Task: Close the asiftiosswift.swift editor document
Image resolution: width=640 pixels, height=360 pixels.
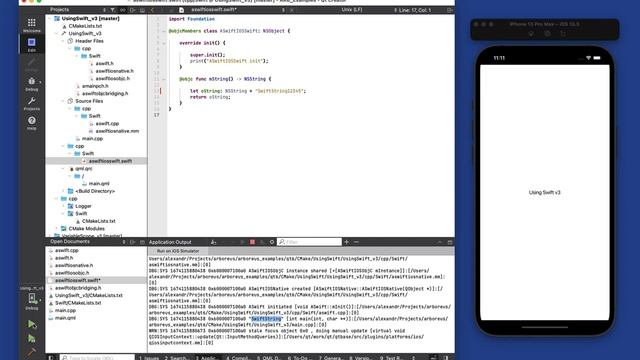Action: 292,10
